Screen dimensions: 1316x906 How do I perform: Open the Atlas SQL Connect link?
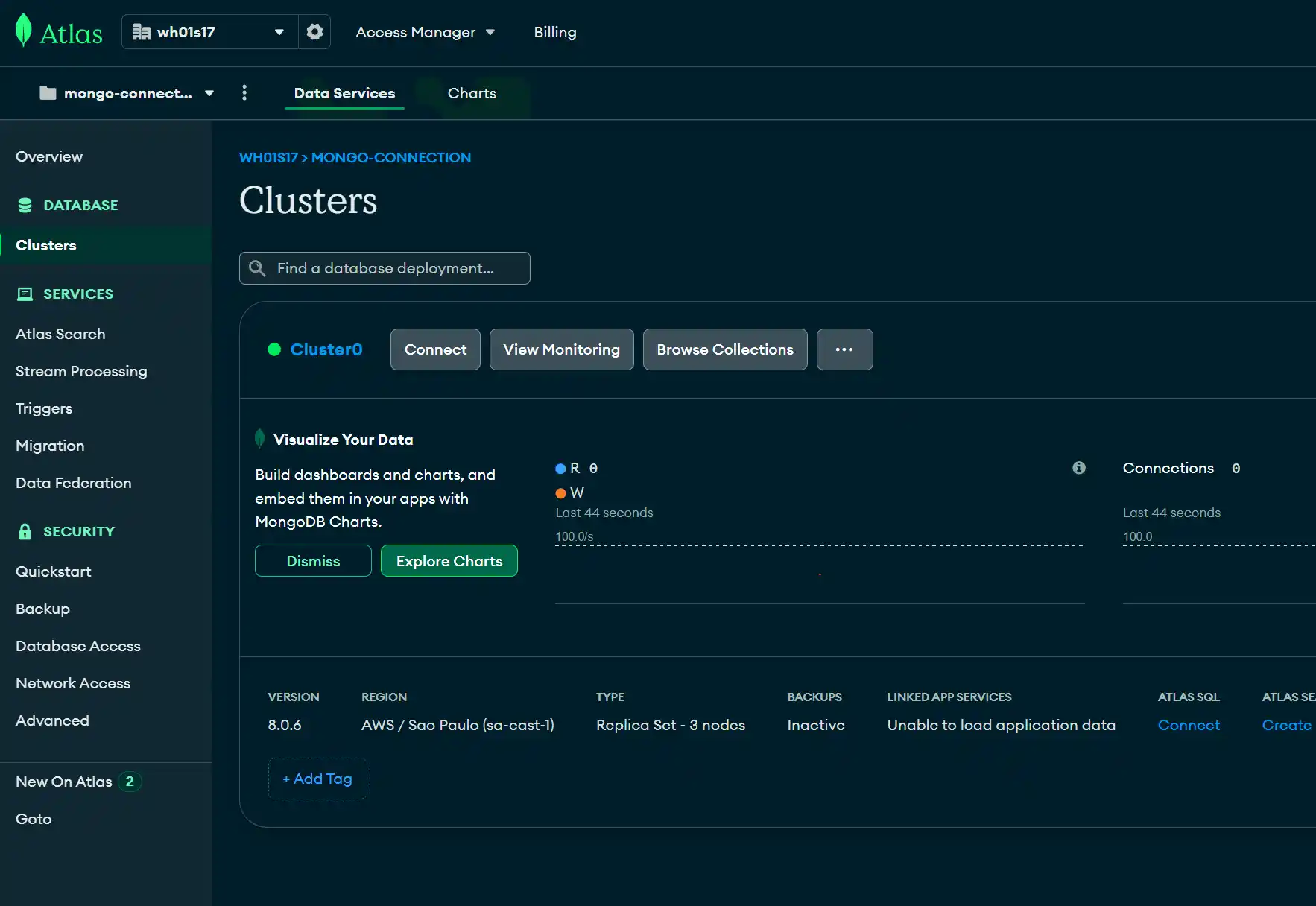point(1189,725)
